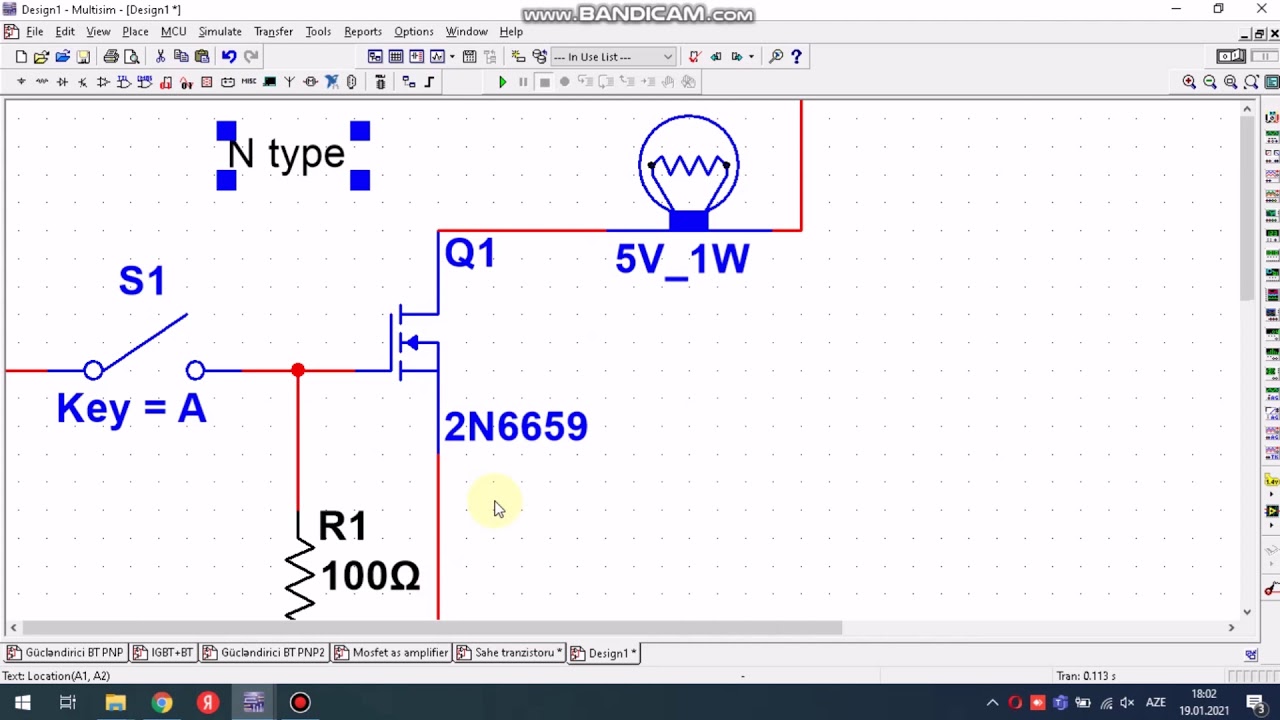This screenshot has width=1280, height=720.
Task: Select the R1 100Ω resistor label
Action: point(368,552)
